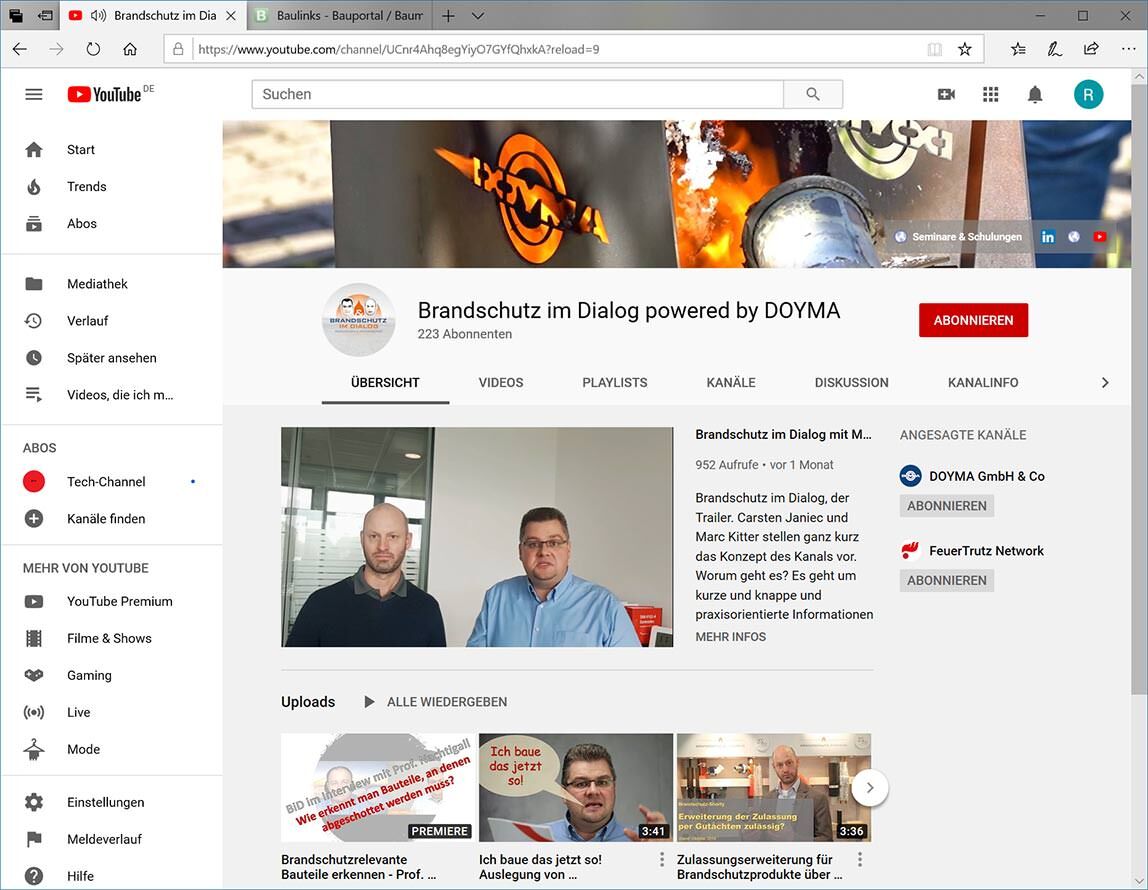The height and width of the screenshot is (890, 1148).
Task: Open a new browser tab
Action: coord(448,15)
